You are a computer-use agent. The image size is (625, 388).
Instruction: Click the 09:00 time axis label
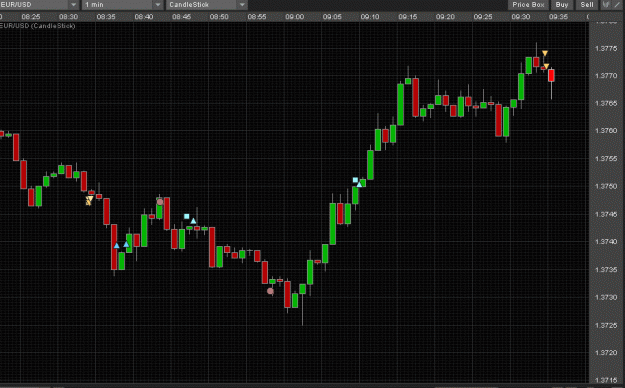[x=295, y=17]
